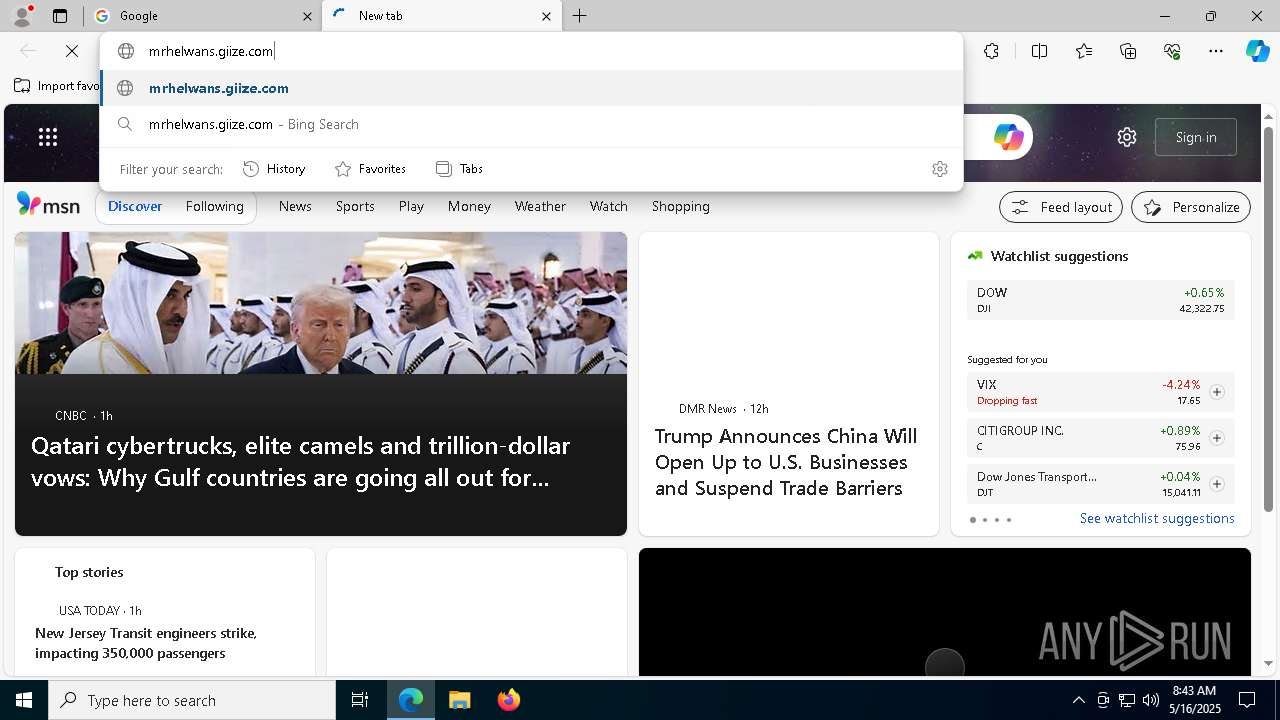
Task: Open the Watch category
Action: (x=608, y=206)
